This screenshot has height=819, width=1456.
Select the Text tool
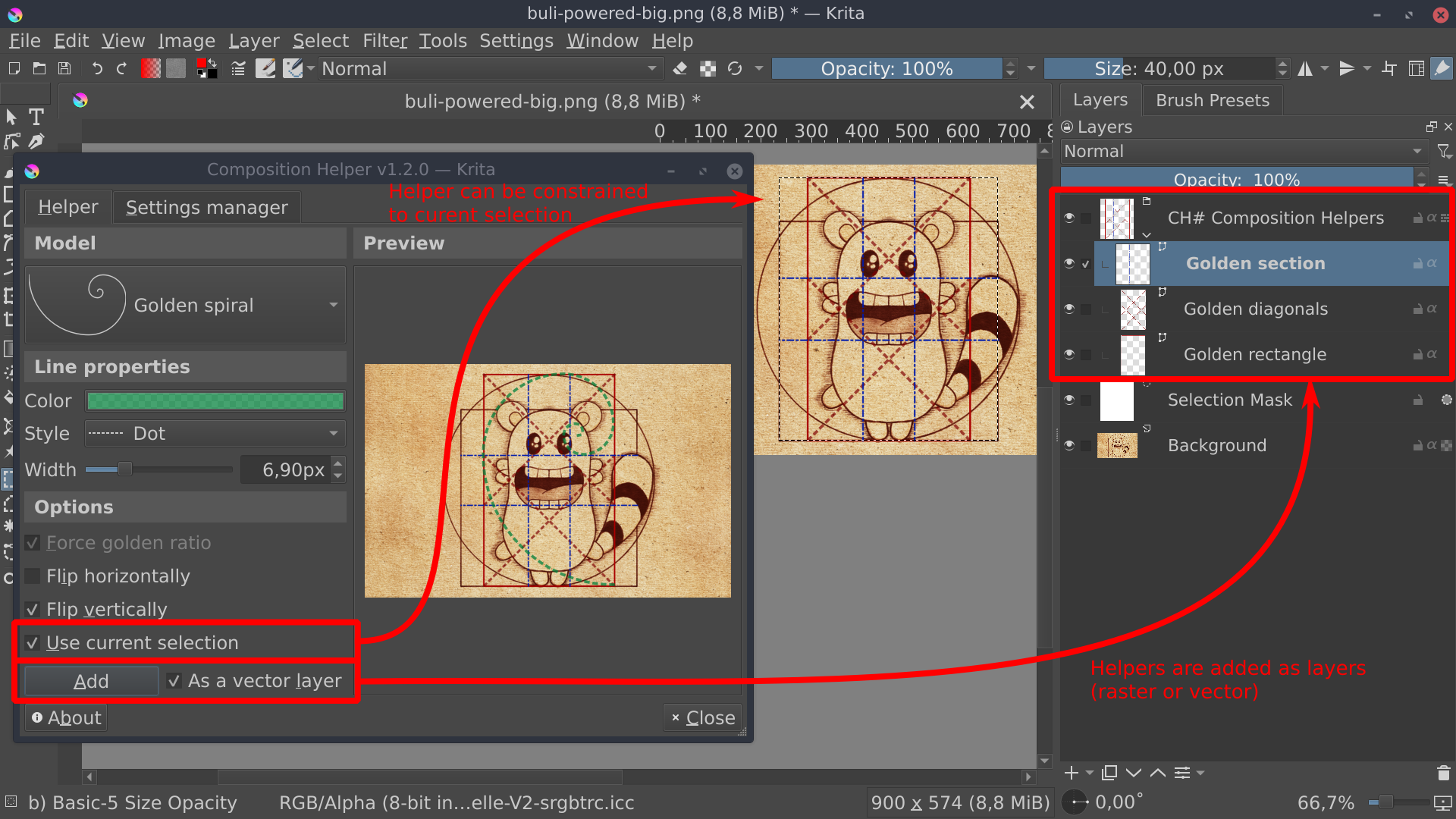click(x=36, y=118)
